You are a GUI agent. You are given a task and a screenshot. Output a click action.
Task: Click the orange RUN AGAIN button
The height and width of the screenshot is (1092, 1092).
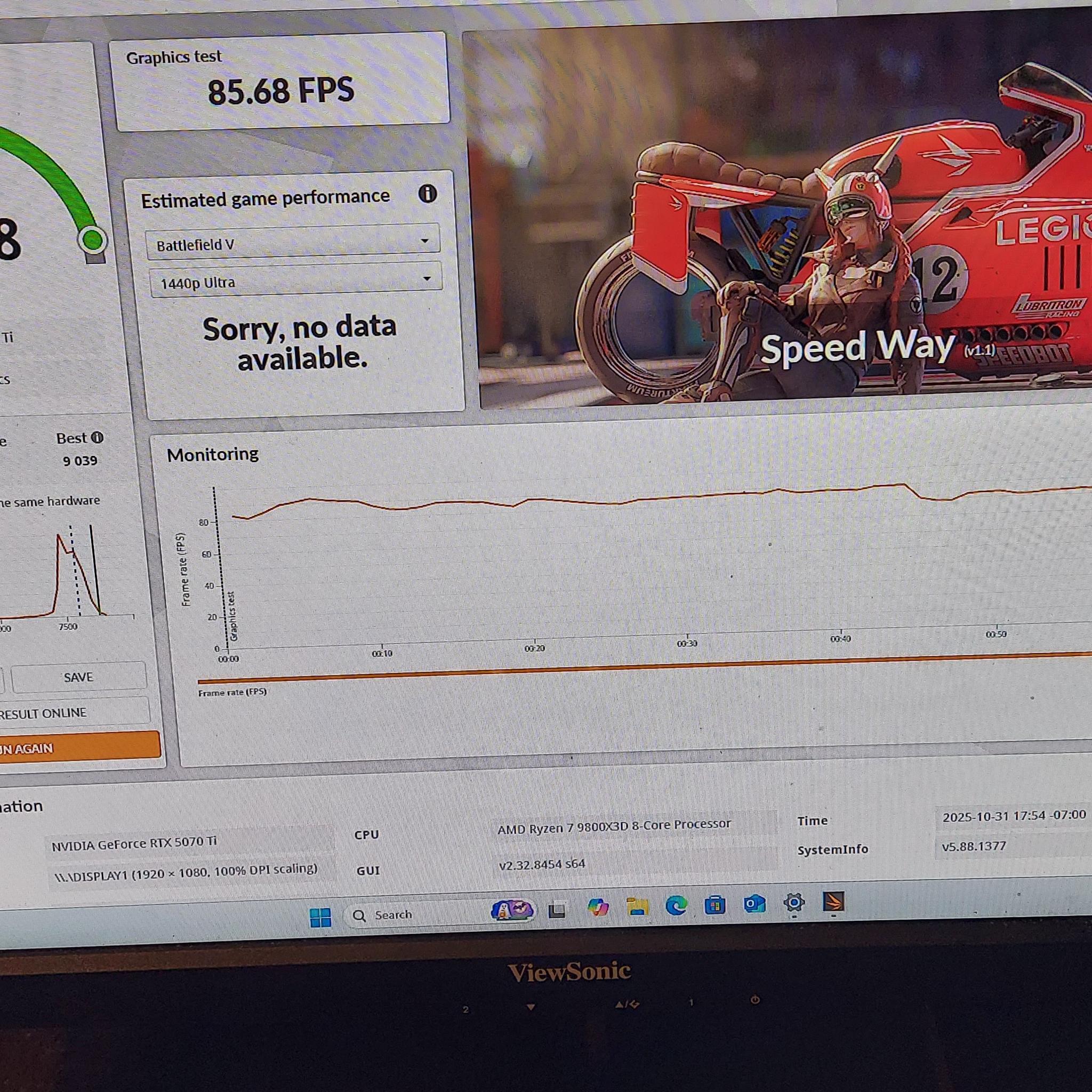(79, 746)
